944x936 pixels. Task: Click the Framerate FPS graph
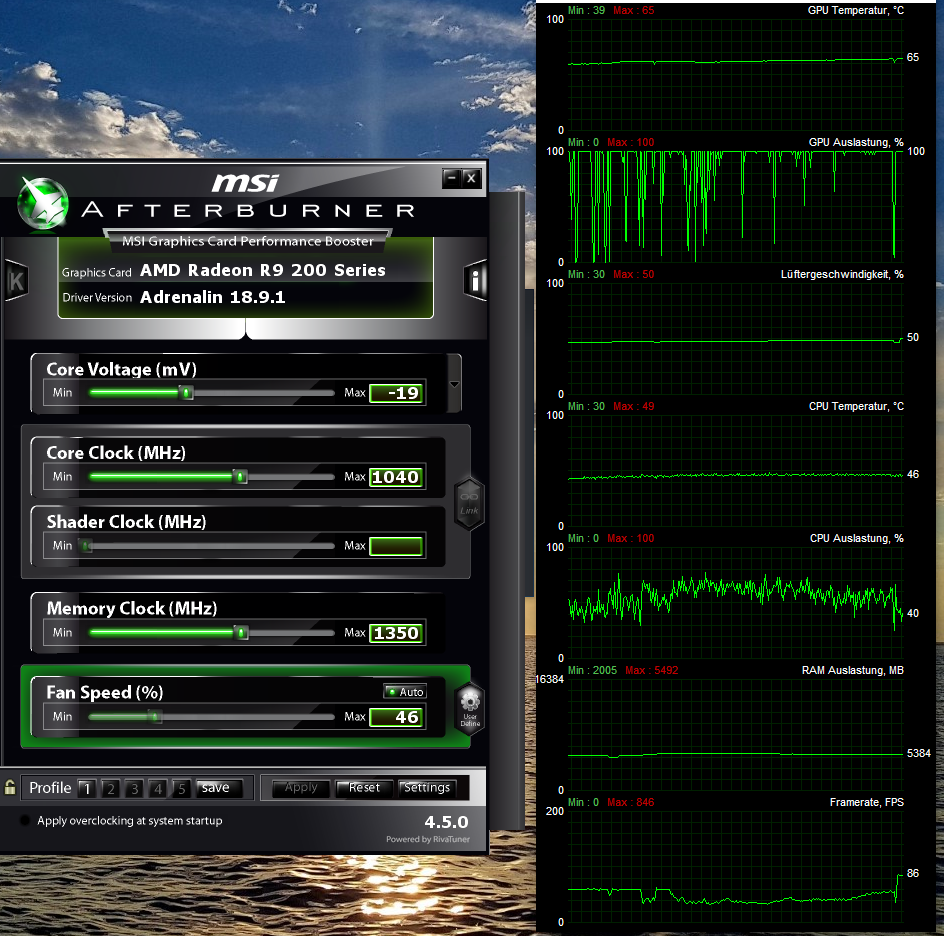click(735, 866)
